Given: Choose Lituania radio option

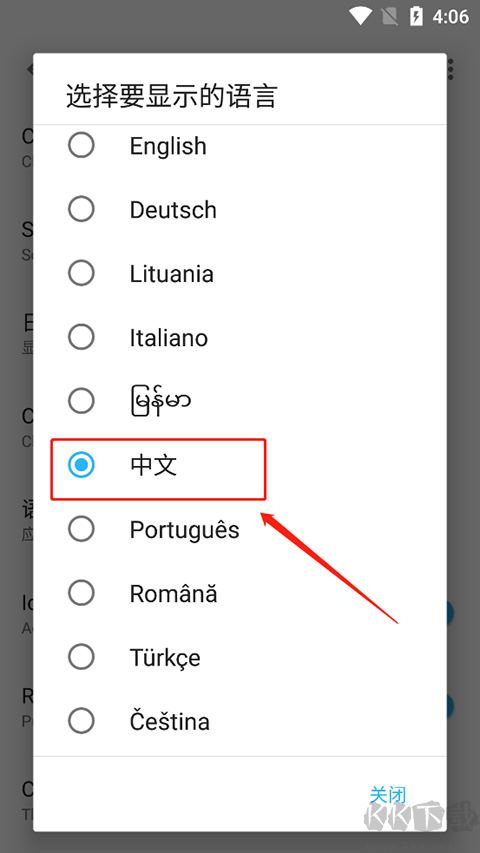Looking at the screenshot, I should [81, 273].
